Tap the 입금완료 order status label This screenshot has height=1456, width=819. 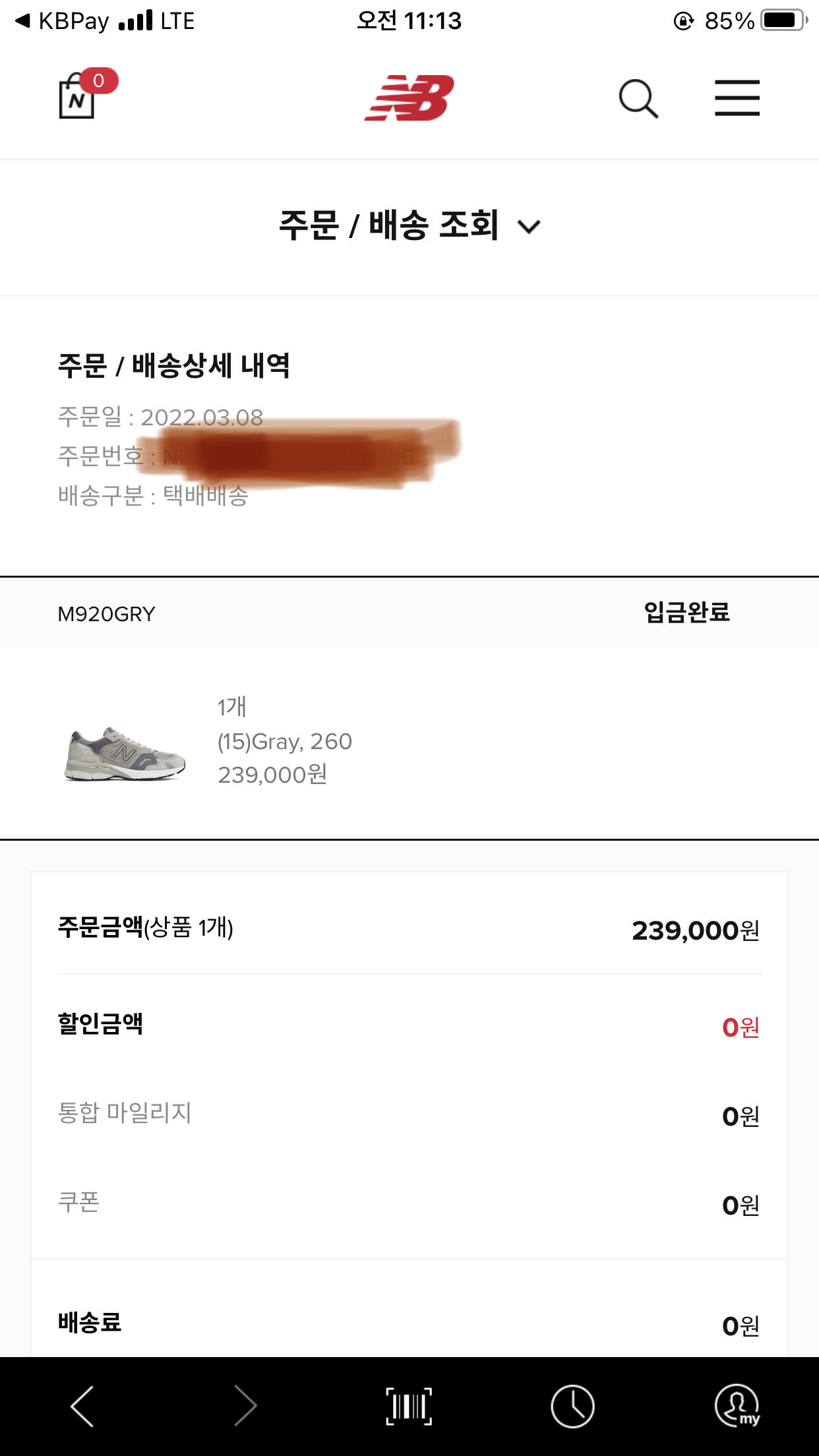coord(686,612)
